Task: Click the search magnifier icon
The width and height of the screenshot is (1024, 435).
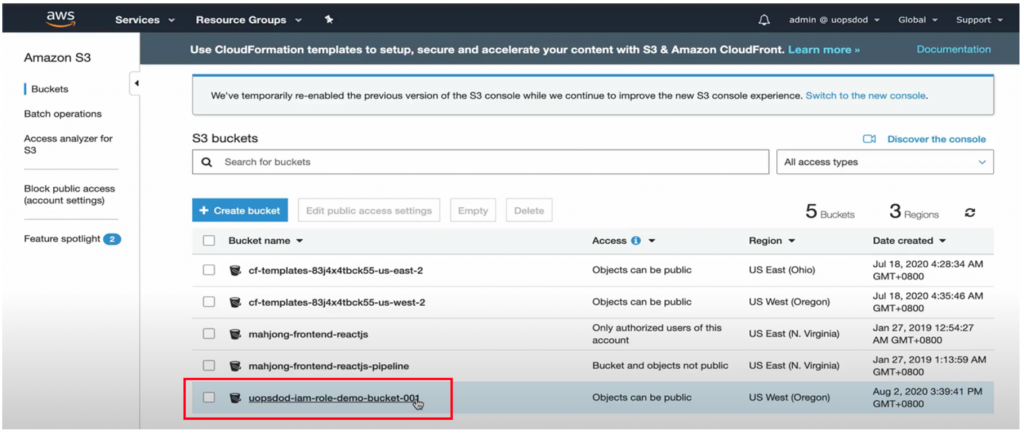Action: 207,161
